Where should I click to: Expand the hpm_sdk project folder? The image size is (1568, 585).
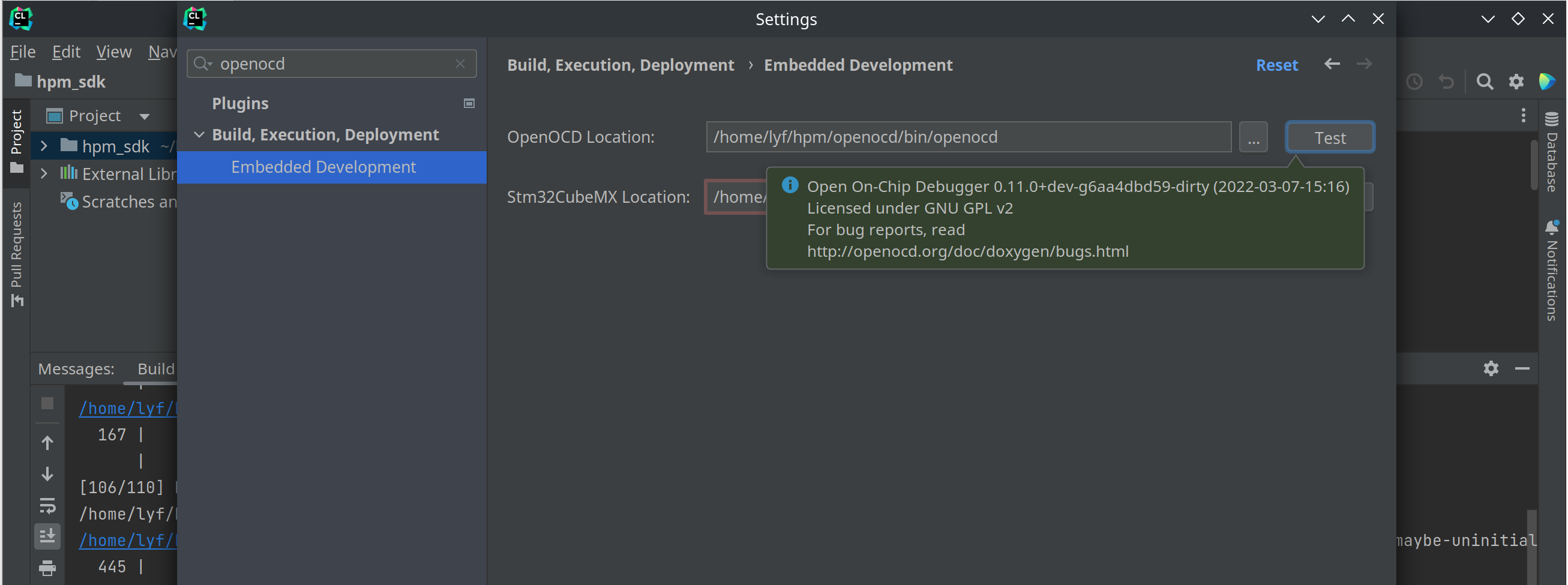tap(44, 146)
